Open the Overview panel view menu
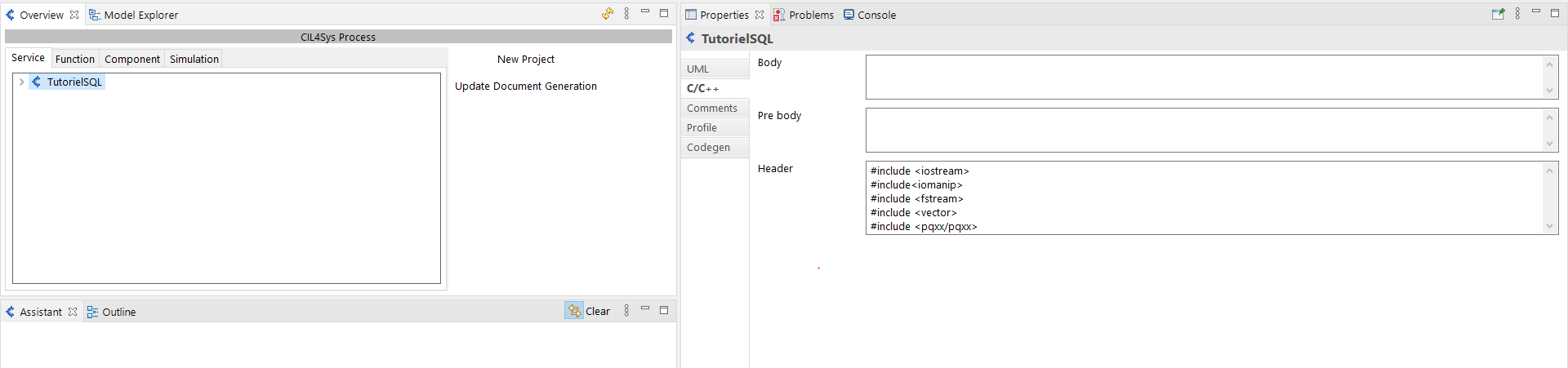1568x368 pixels. [626, 14]
